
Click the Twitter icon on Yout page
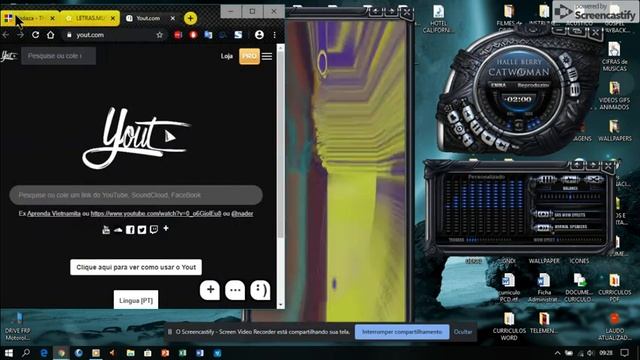[x=142, y=230]
